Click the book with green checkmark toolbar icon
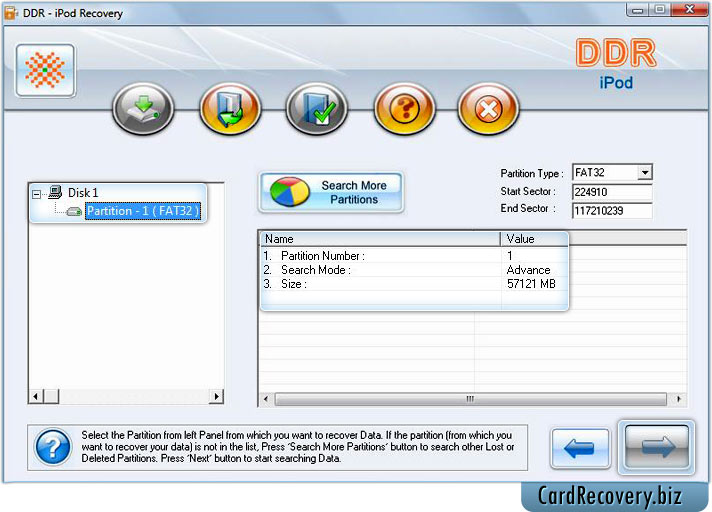712x512 pixels. point(317,109)
